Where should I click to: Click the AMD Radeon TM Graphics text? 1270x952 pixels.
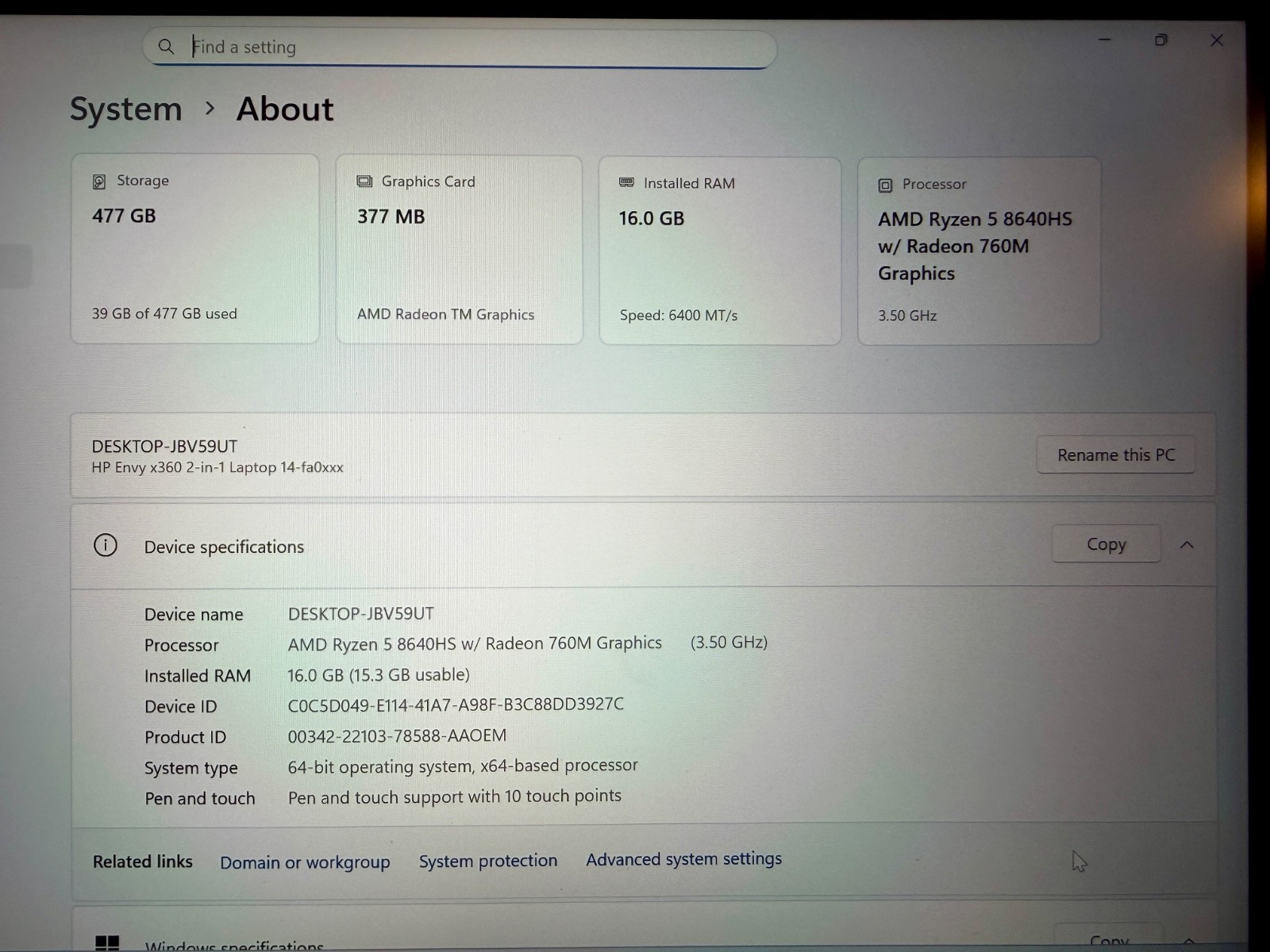click(x=445, y=314)
